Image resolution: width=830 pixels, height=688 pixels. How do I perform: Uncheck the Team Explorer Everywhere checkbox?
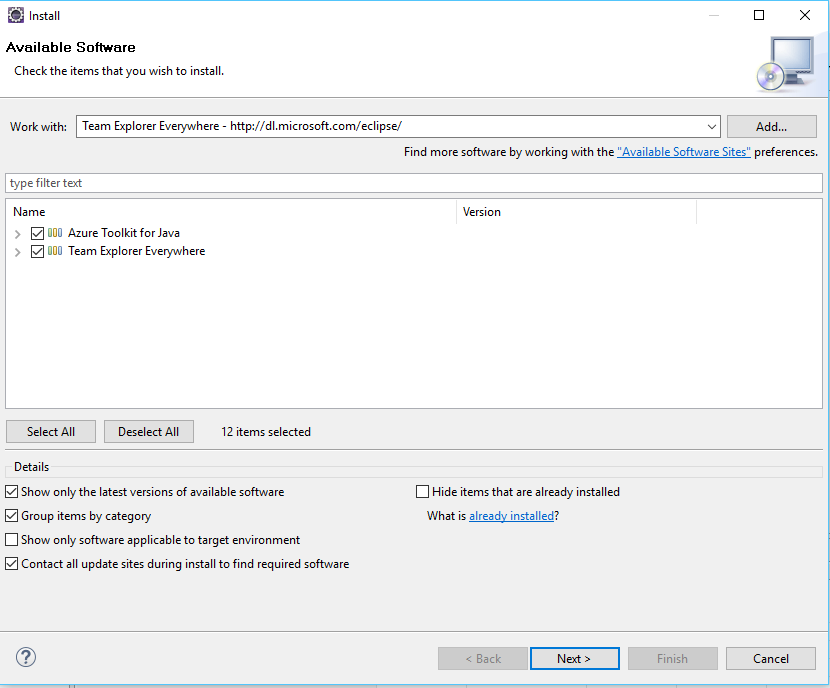(38, 251)
